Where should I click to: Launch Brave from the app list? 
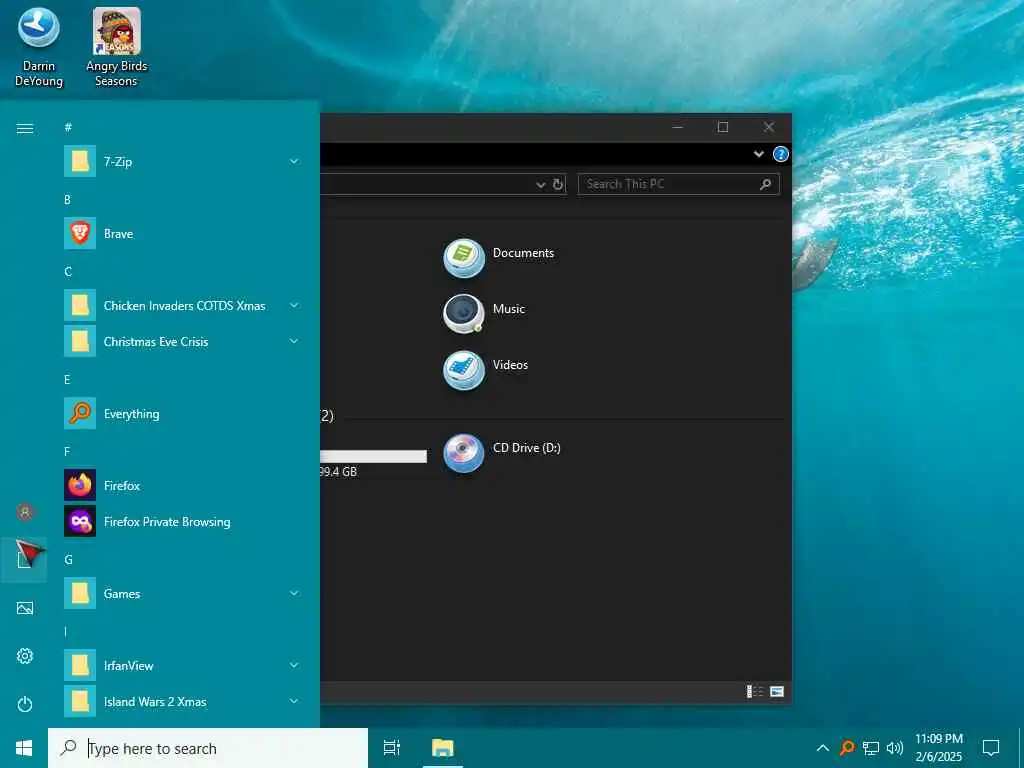tap(182, 234)
